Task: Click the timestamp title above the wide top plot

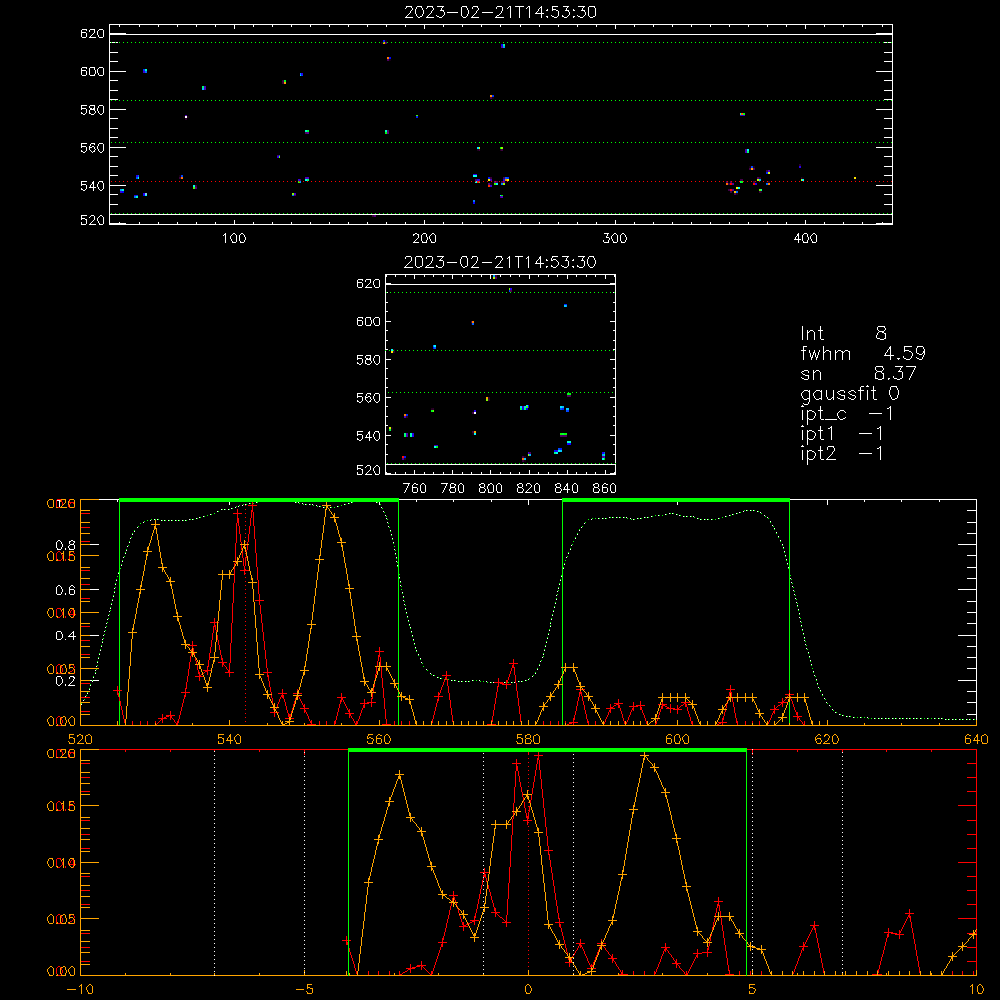Action: pos(500,12)
